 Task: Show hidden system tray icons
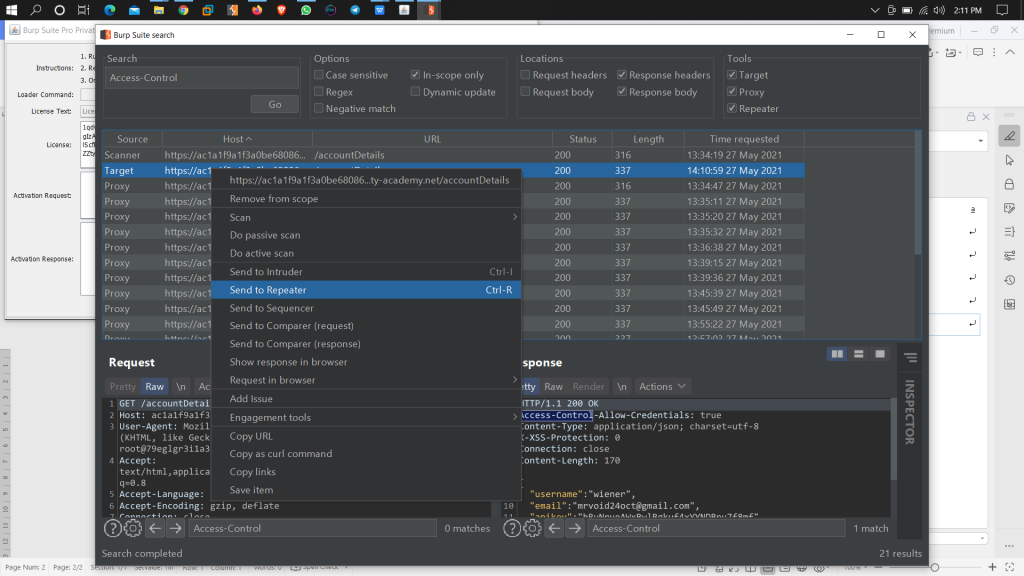(x=875, y=10)
